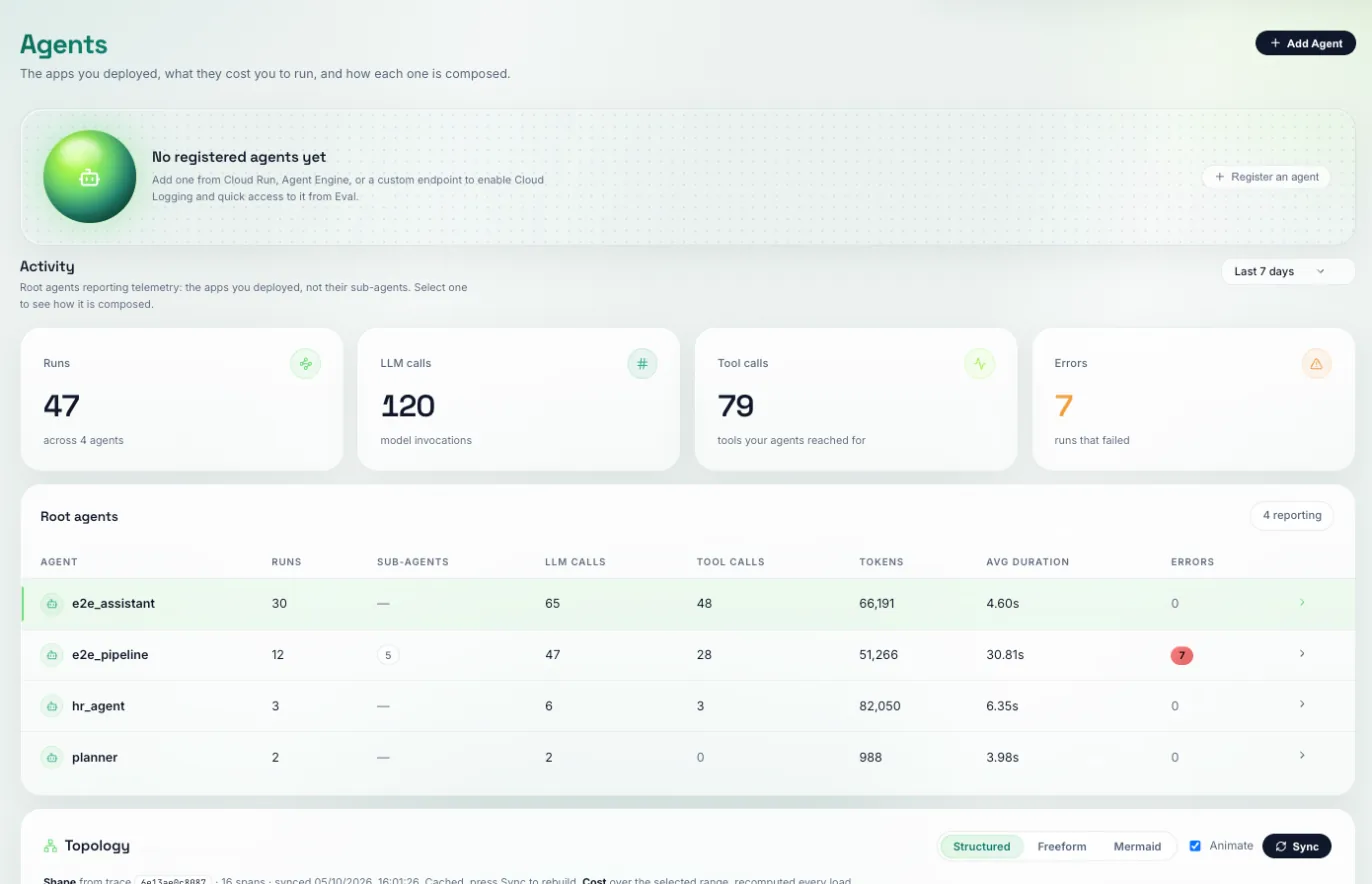The image size is (1372, 884).
Task: Click the LLM calls hash icon
Action: [x=642, y=364]
